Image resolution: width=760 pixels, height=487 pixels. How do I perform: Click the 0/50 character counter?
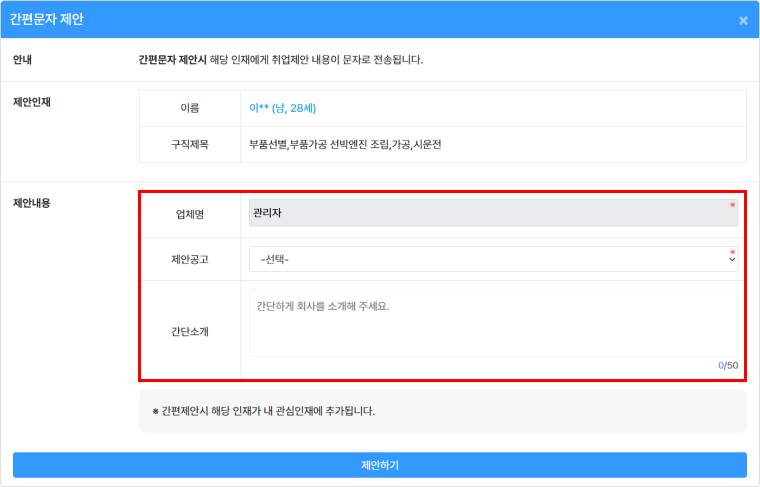coord(728,366)
